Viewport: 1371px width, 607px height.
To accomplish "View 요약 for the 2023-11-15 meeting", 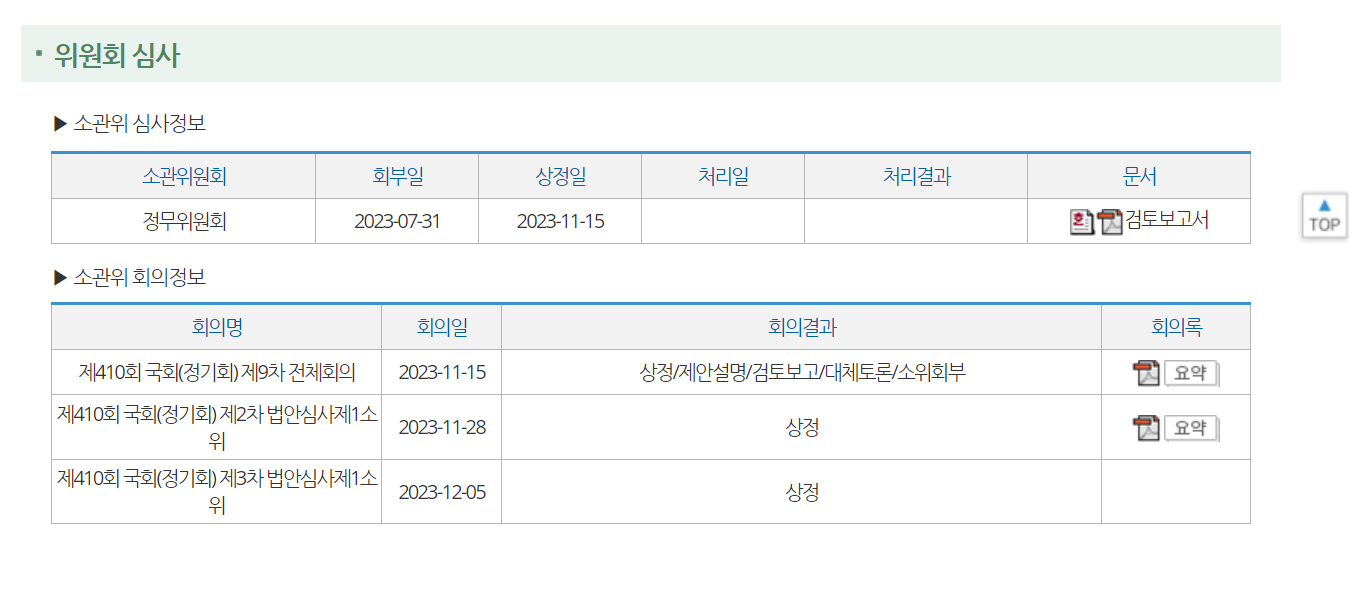I will [x=1191, y=373].
